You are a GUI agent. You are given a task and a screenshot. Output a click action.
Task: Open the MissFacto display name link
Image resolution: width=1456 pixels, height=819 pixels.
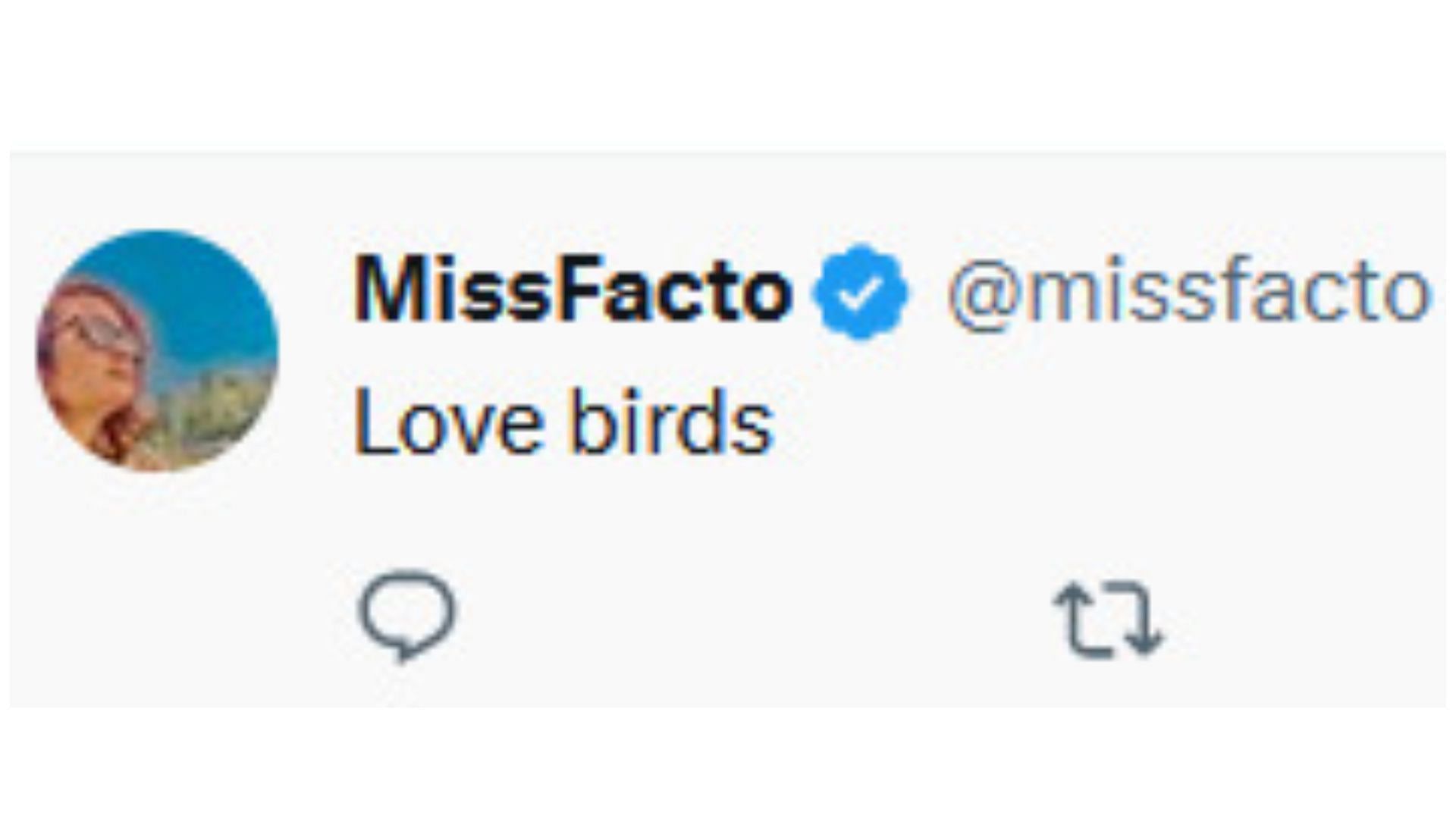tap(573, 291)
